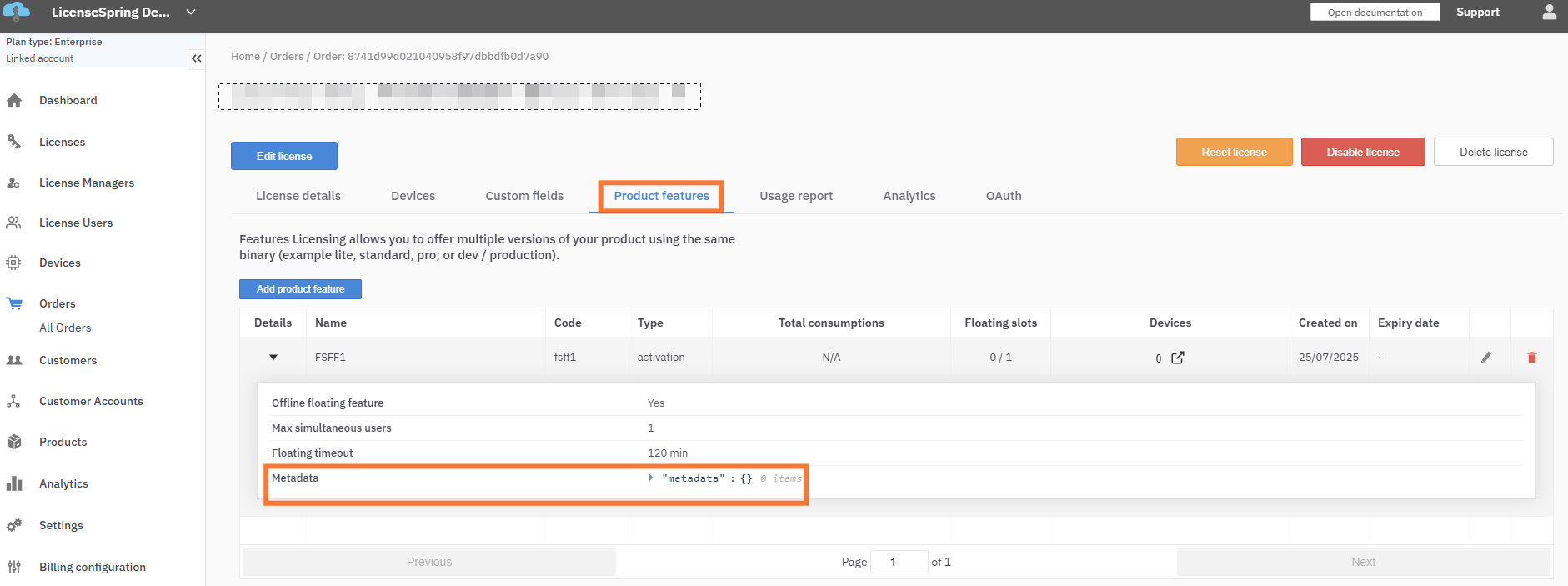
Task: Click the Reset license button
Action: pyautogui.click(x=1234, y=152)
